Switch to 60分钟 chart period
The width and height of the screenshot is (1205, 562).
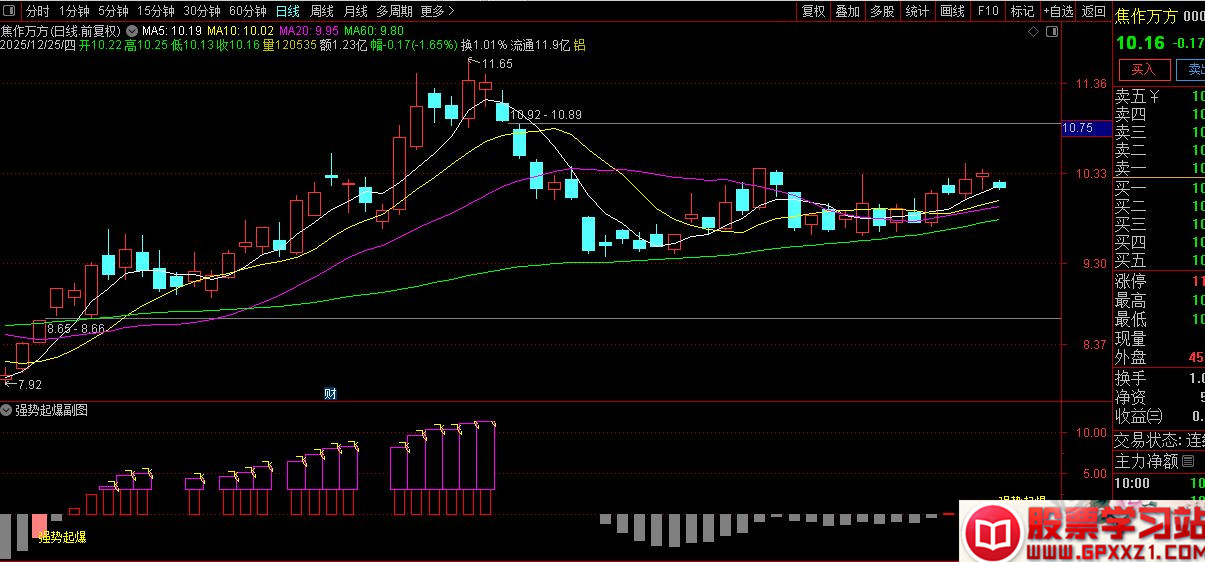point(247,11)
